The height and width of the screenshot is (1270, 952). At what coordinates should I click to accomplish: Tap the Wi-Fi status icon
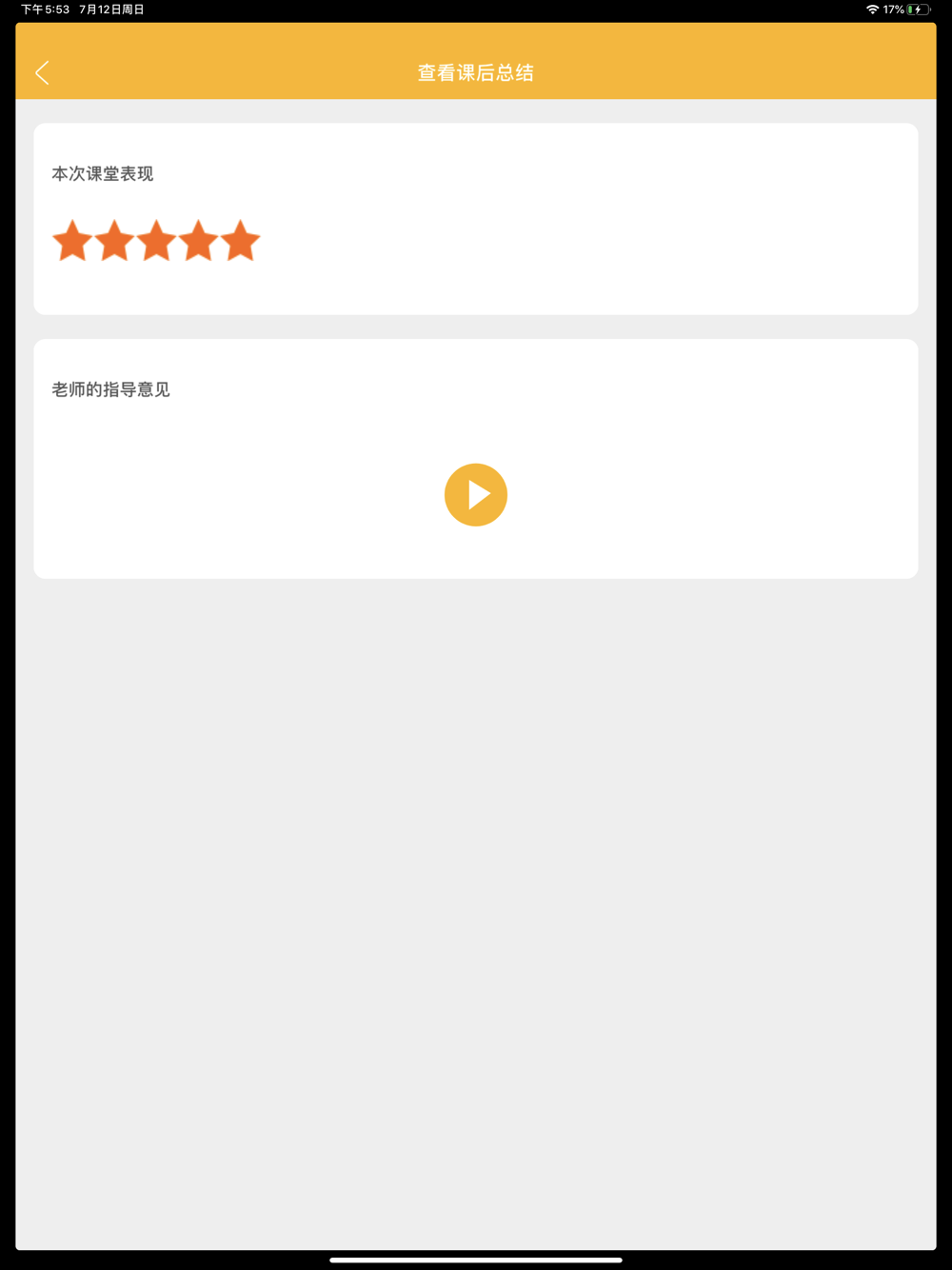click(872, 10)
